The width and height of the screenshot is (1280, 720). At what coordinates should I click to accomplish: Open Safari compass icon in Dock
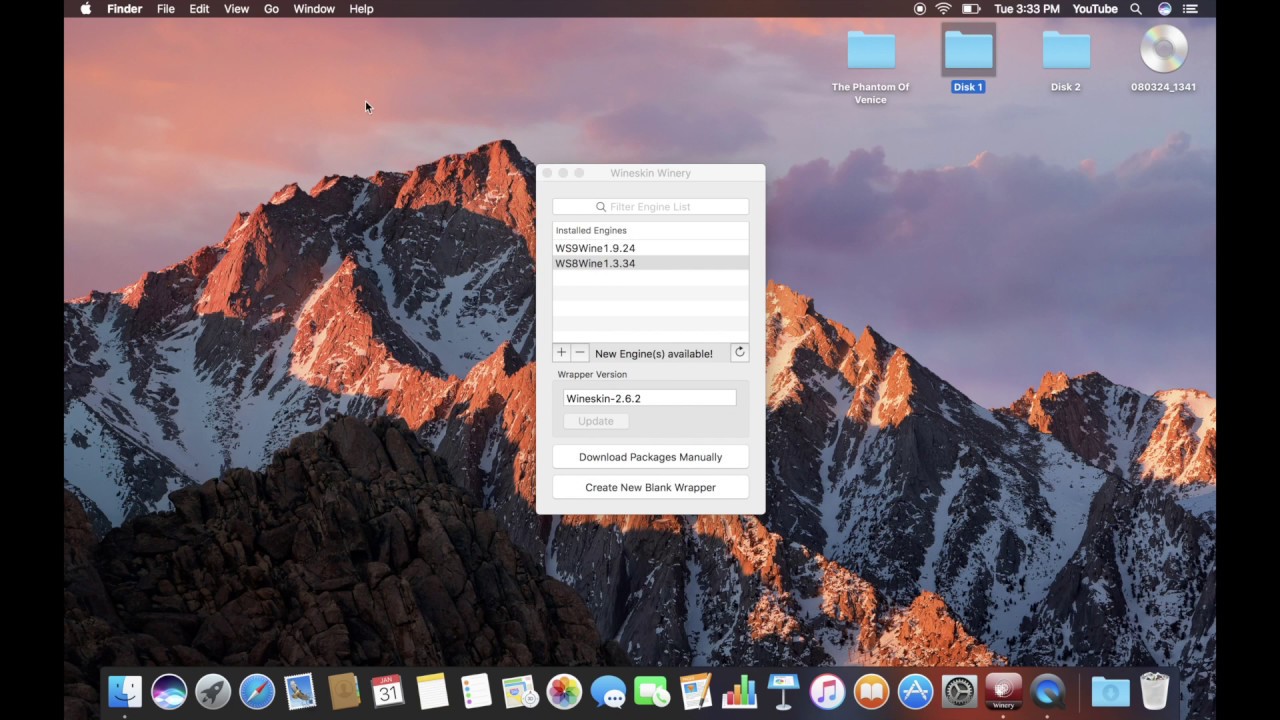click(257, 691)
